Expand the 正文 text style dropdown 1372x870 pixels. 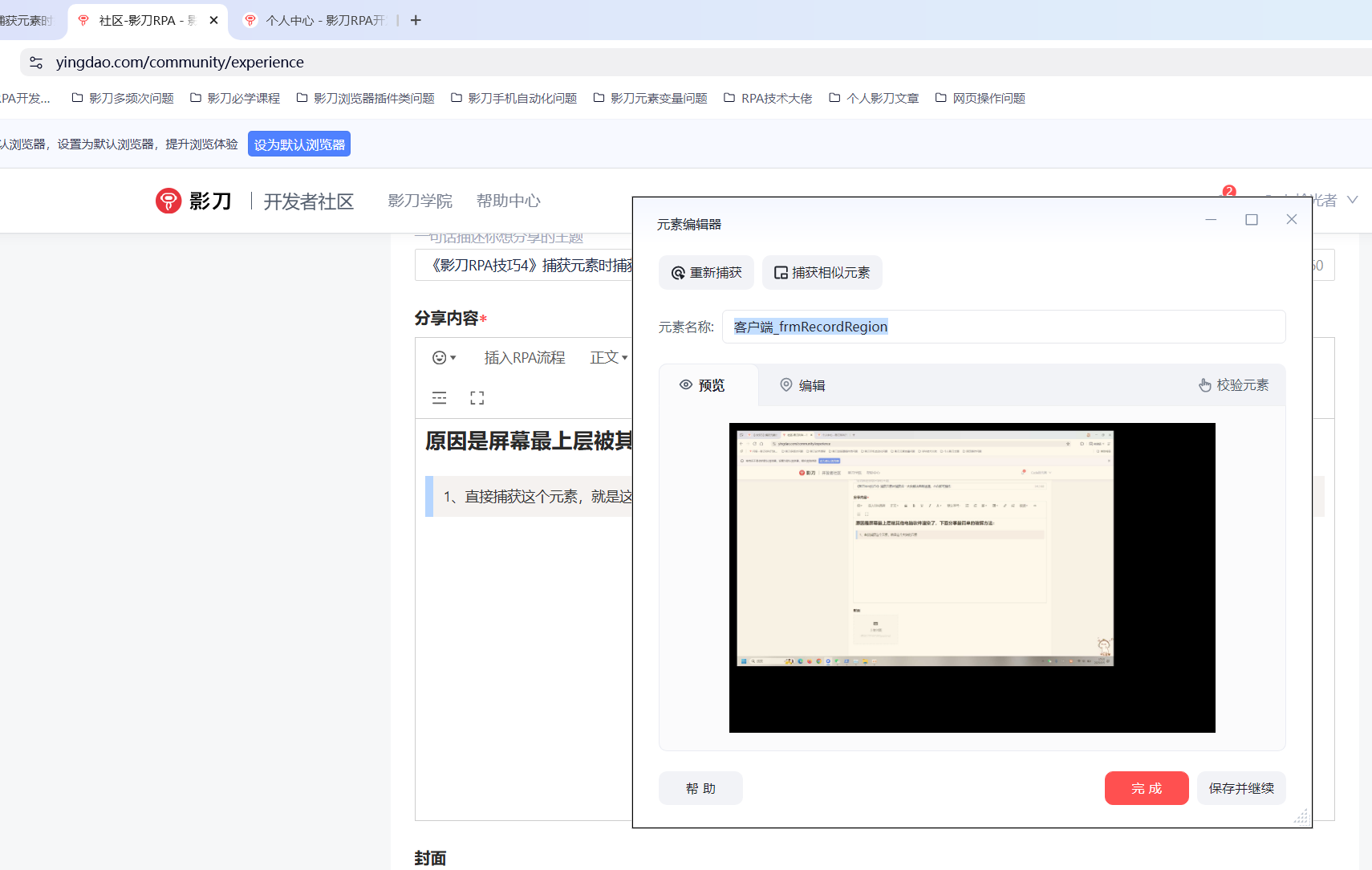coord(608,358)
